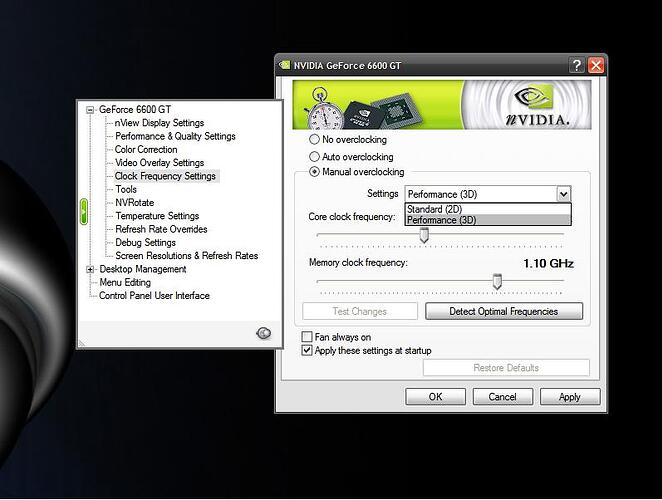
Task: Select Color Correction in the tree
Action: 146,149
